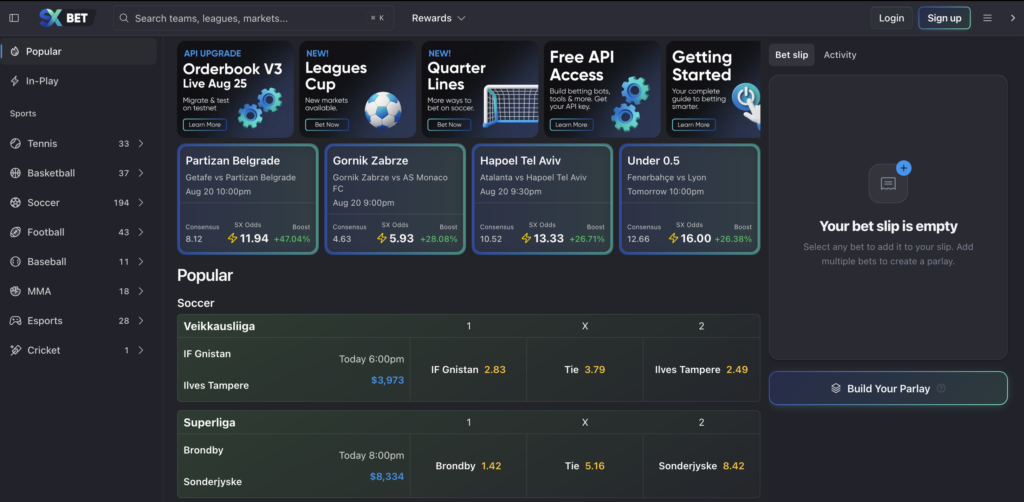
Task: Expand the Tennis chevron
Action: point(141,144)
